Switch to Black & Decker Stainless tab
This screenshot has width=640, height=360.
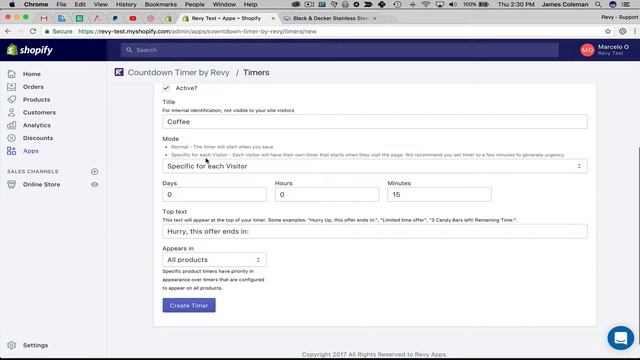331,18
